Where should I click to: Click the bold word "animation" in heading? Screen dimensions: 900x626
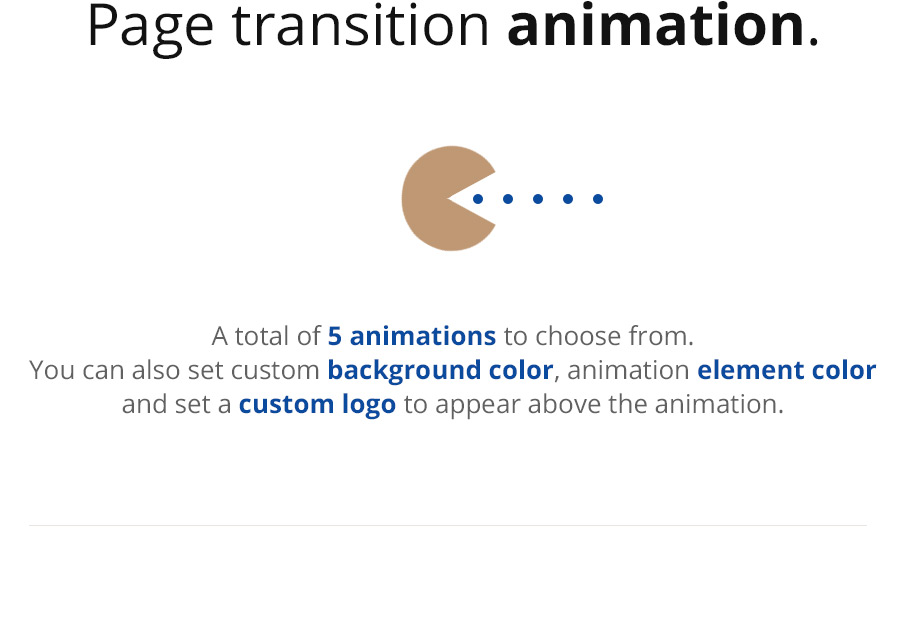coord(657,26)
